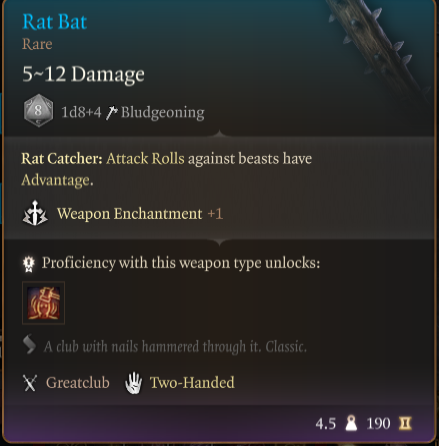Click the crossed-swords Greatclub type icon
The image size is (439, 446).
[x=30, y=383]
